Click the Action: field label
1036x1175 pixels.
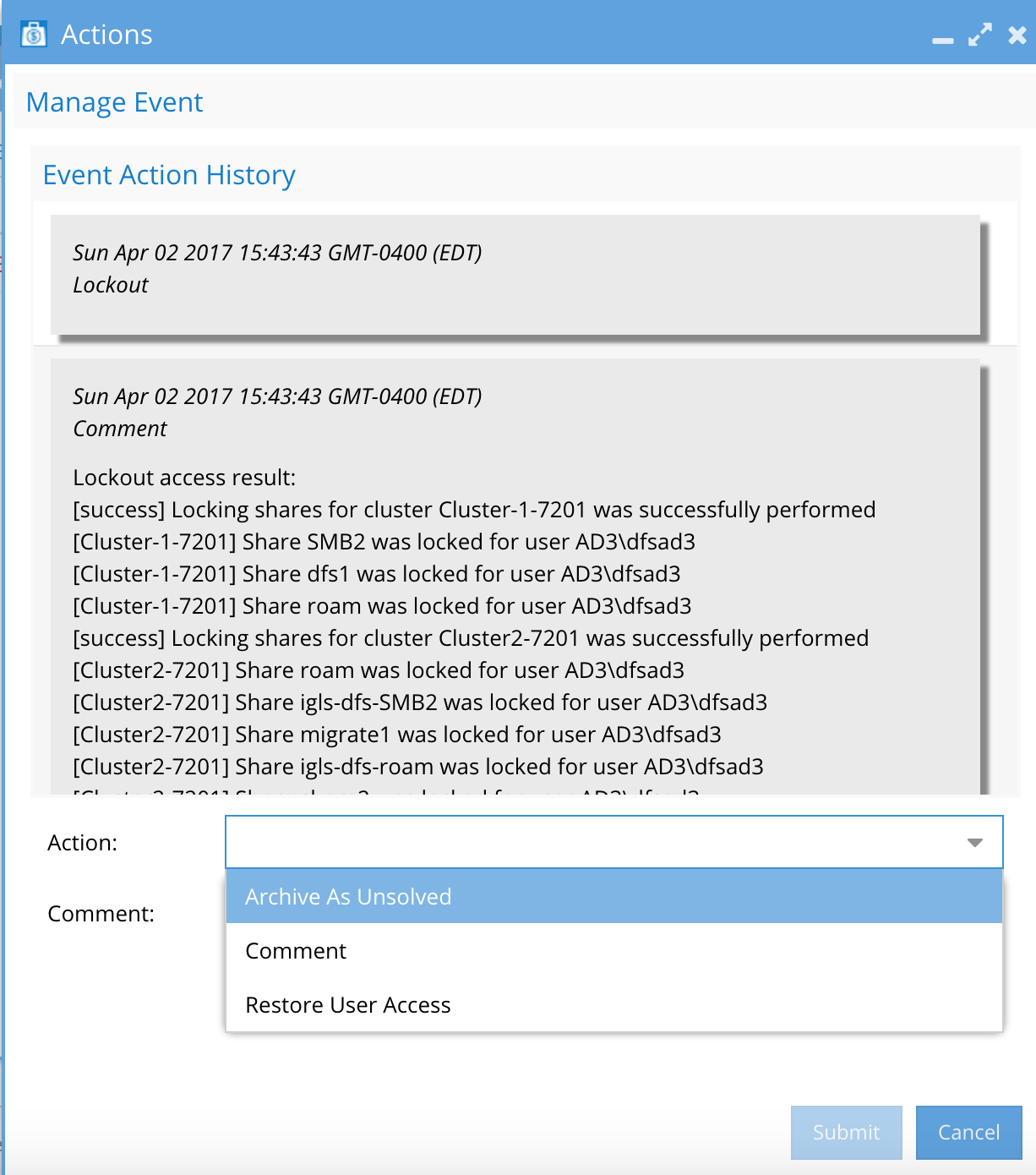(83, 843)
